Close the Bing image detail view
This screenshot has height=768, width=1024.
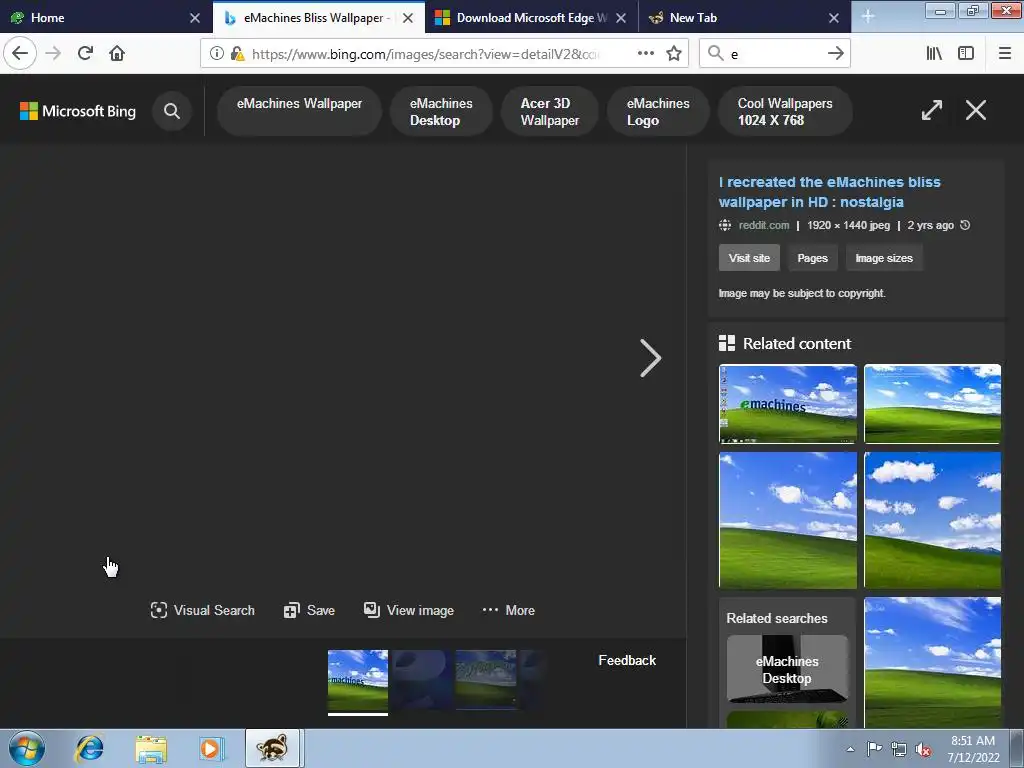[976, 110]
